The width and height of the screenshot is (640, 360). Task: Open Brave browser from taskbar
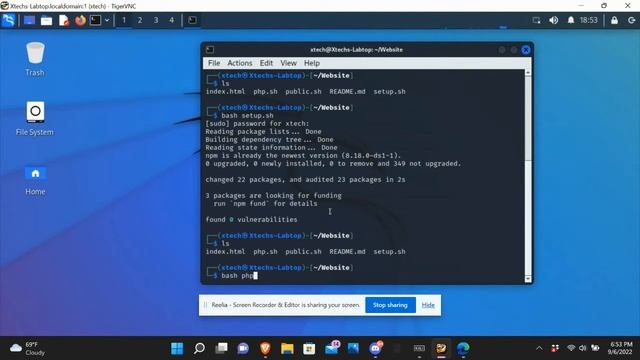tap(265, 348)
